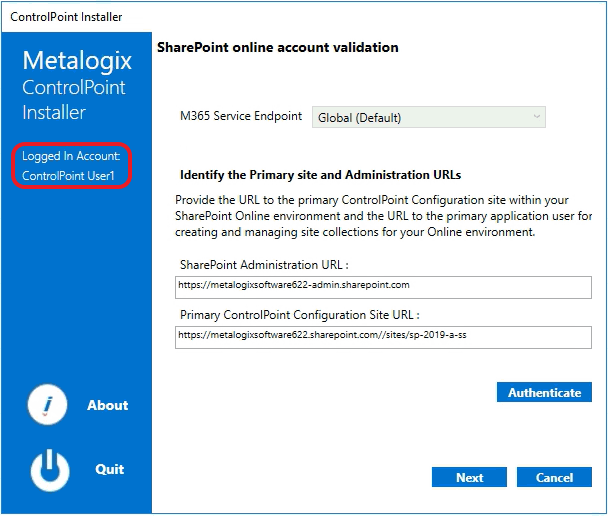
Task: Select the 'ControlPoint User1' account text
Action: tap(68, 176)
